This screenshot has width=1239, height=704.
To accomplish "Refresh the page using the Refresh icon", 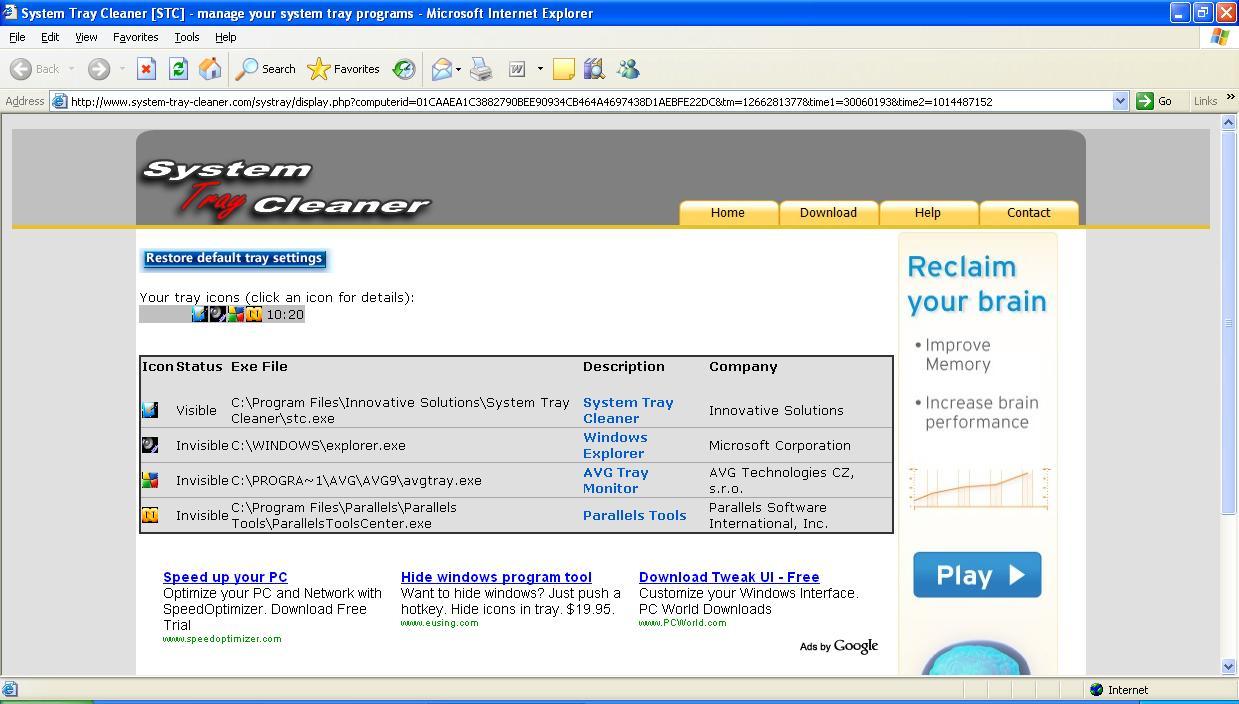I will tap(178, 68).
